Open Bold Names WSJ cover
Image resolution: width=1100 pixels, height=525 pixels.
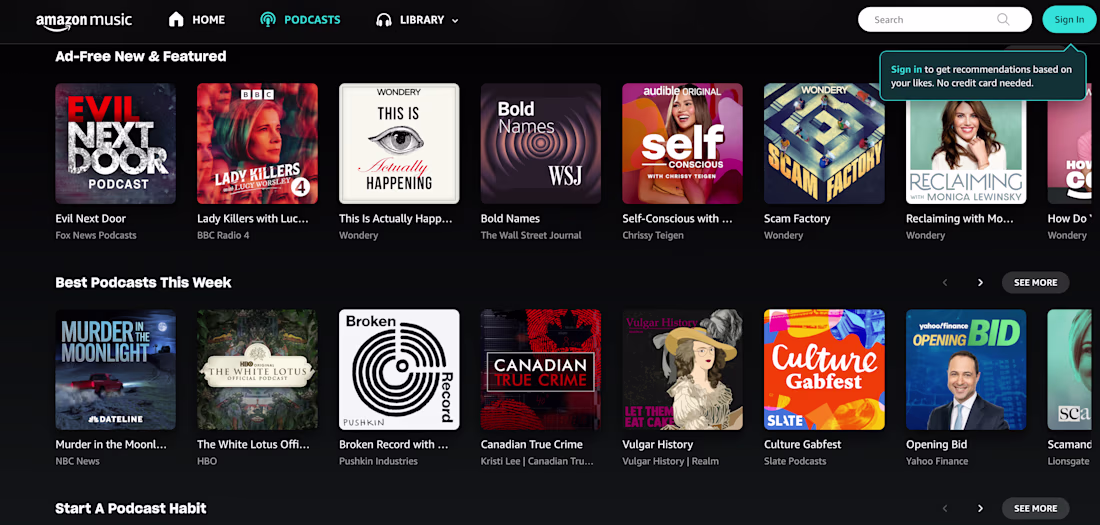coord(541,144)
